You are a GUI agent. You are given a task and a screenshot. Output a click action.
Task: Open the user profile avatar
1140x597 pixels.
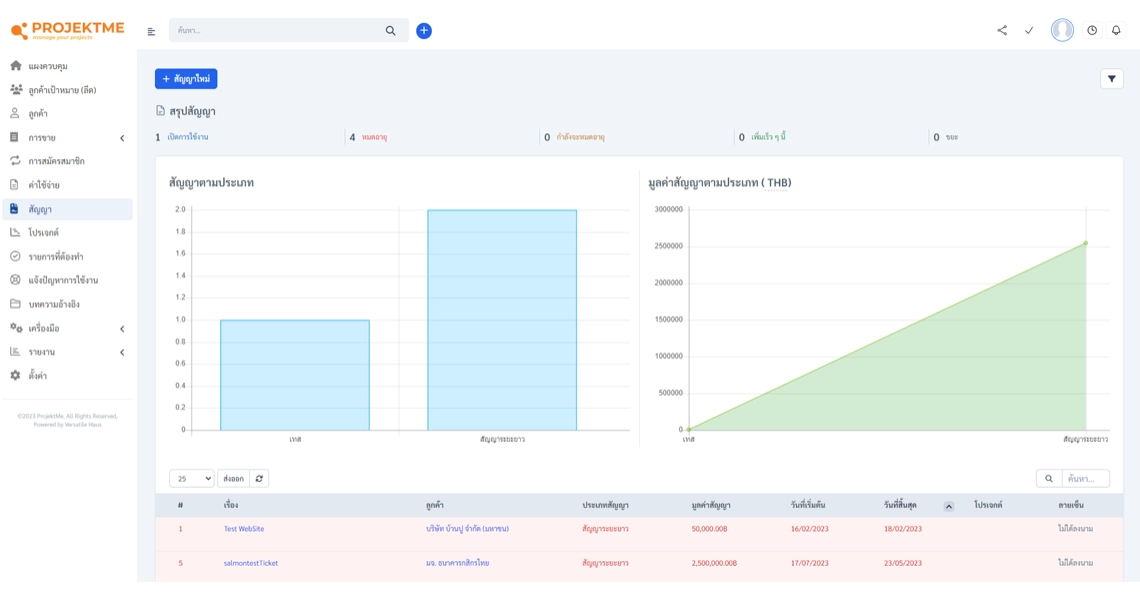pos(1062,31)
